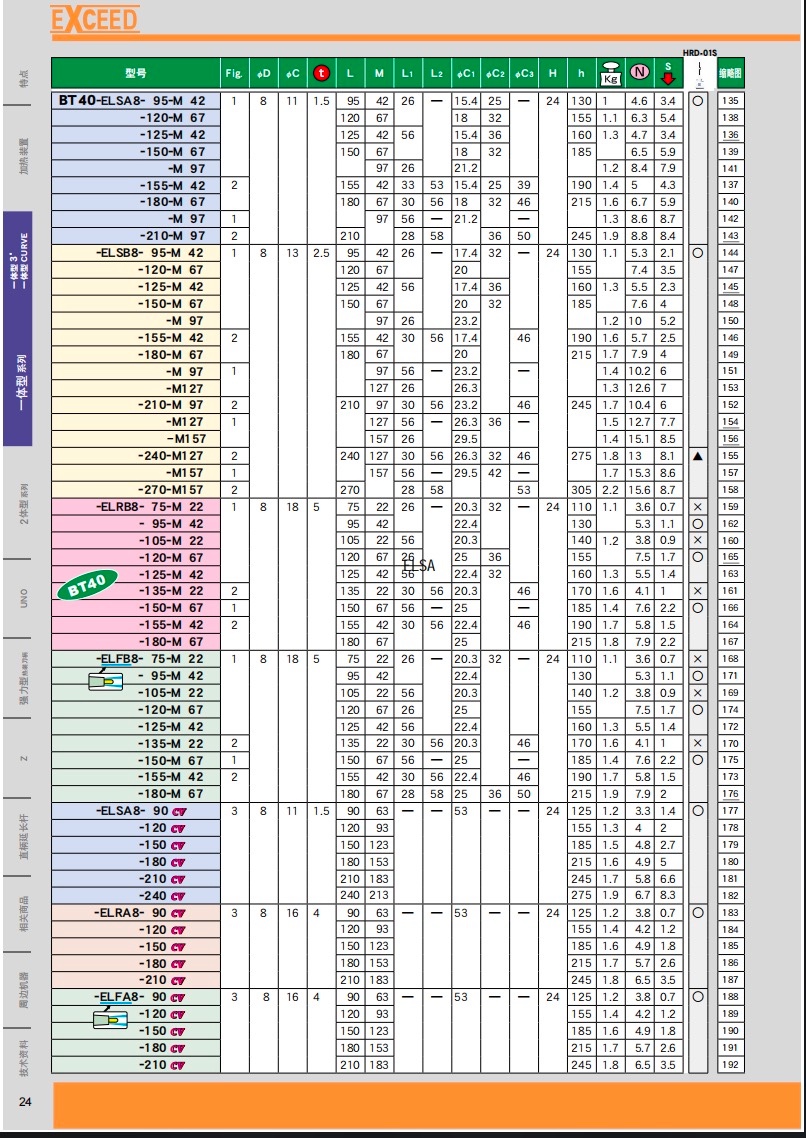Click thumbnail number 150
The image size is (806, 1138).
(731, 321)
